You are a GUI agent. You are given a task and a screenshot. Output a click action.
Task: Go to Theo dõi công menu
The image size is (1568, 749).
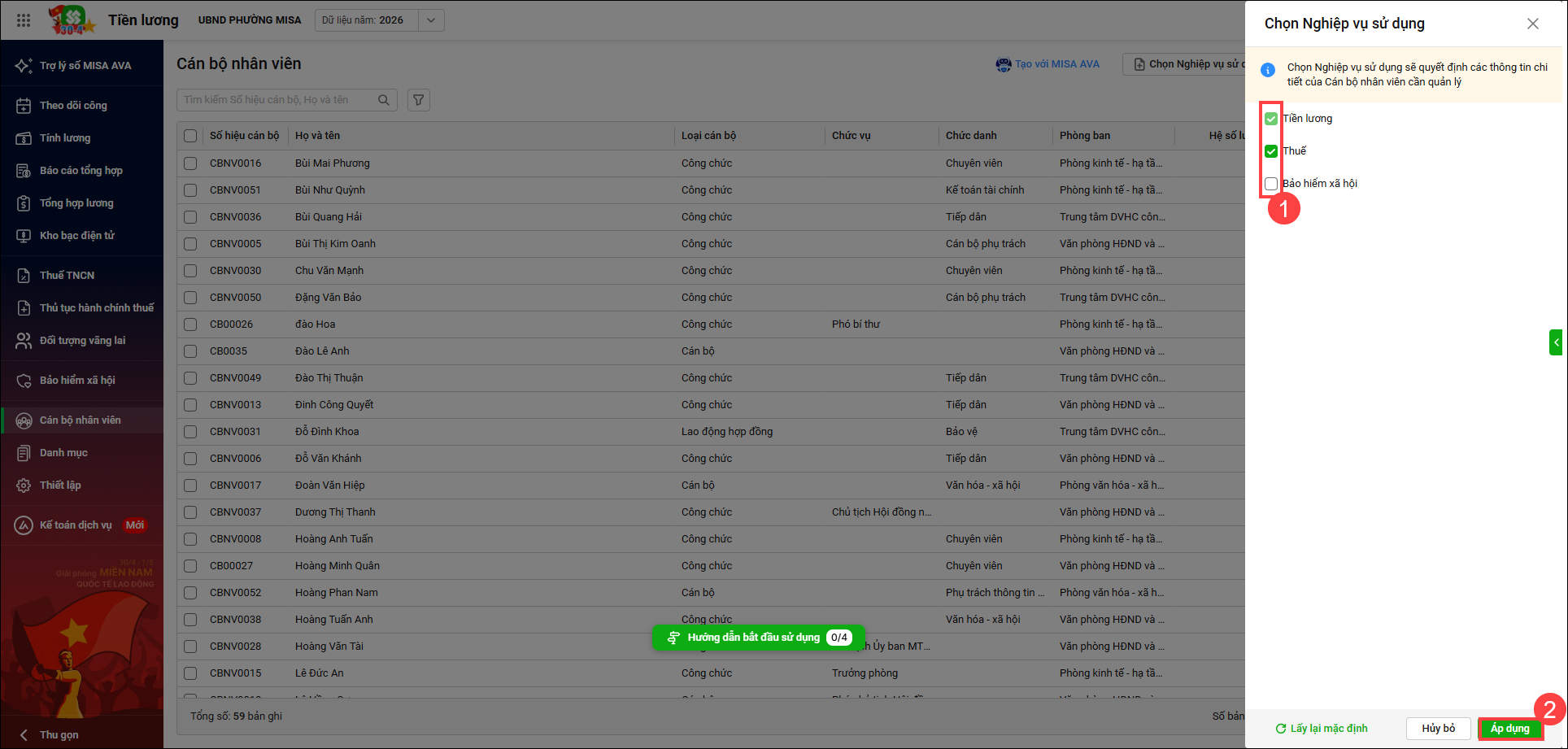(81, 106)
